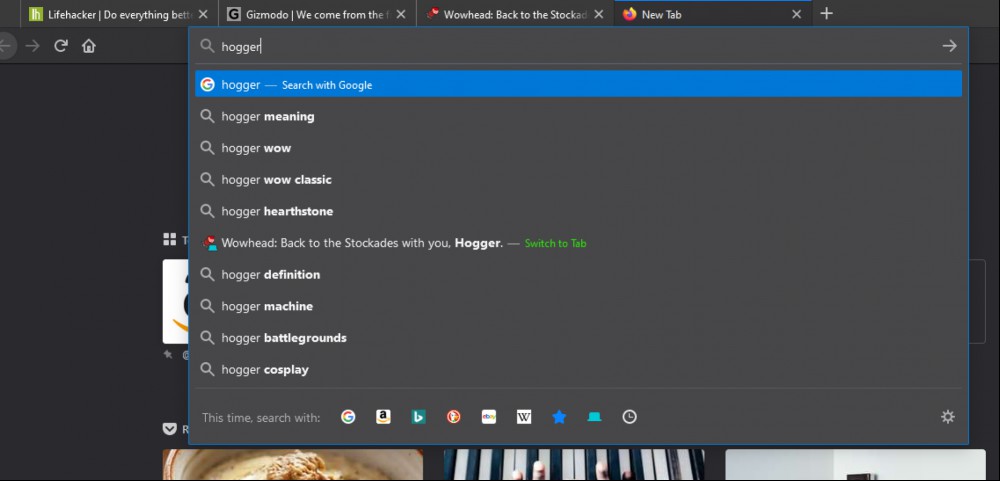Close the New Tab tab
This screenshot has height=481, width=1000.
pyautogui.click(x=797, y=14)
